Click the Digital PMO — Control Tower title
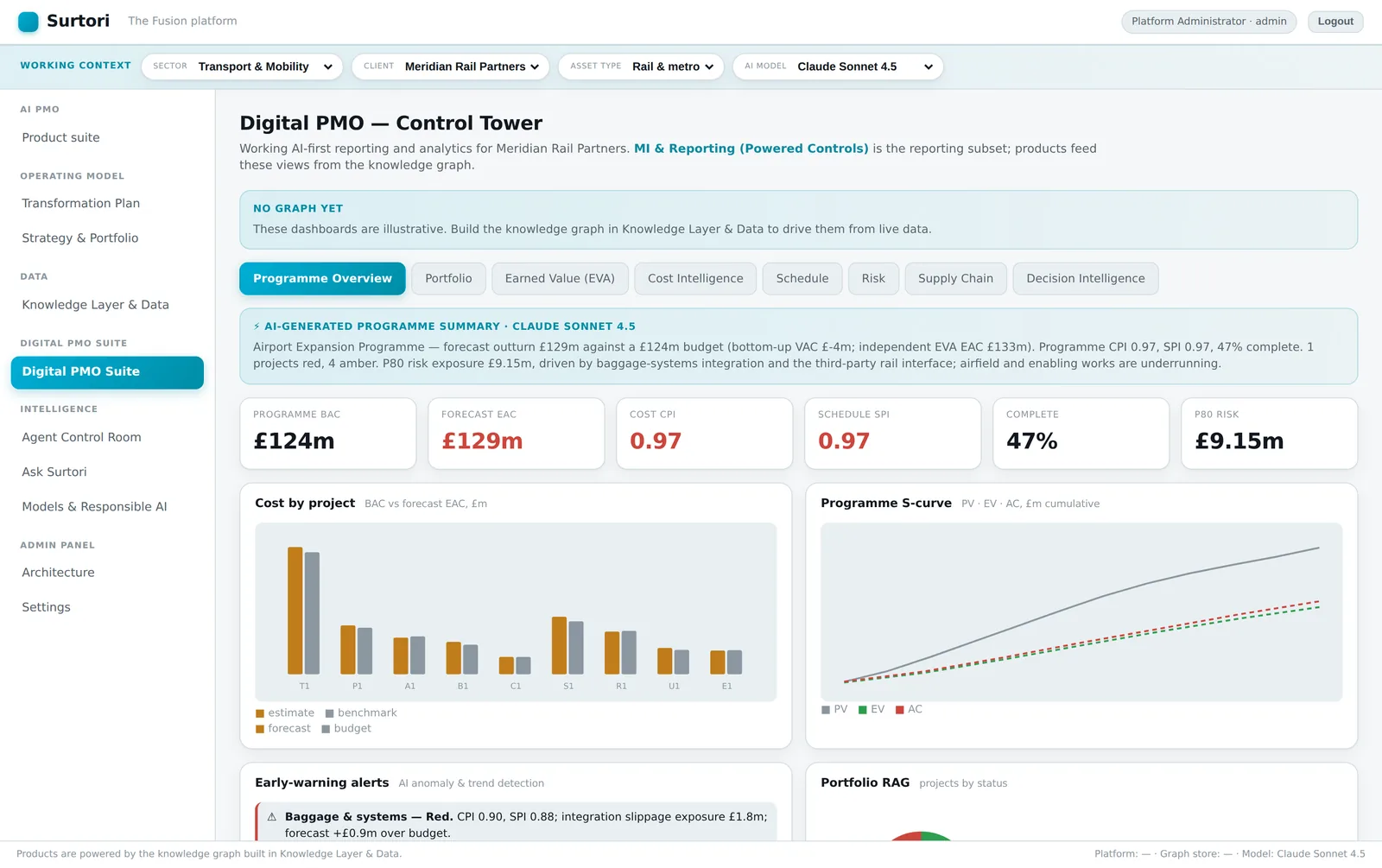1382x868 pixels. (x=391, y=124)
